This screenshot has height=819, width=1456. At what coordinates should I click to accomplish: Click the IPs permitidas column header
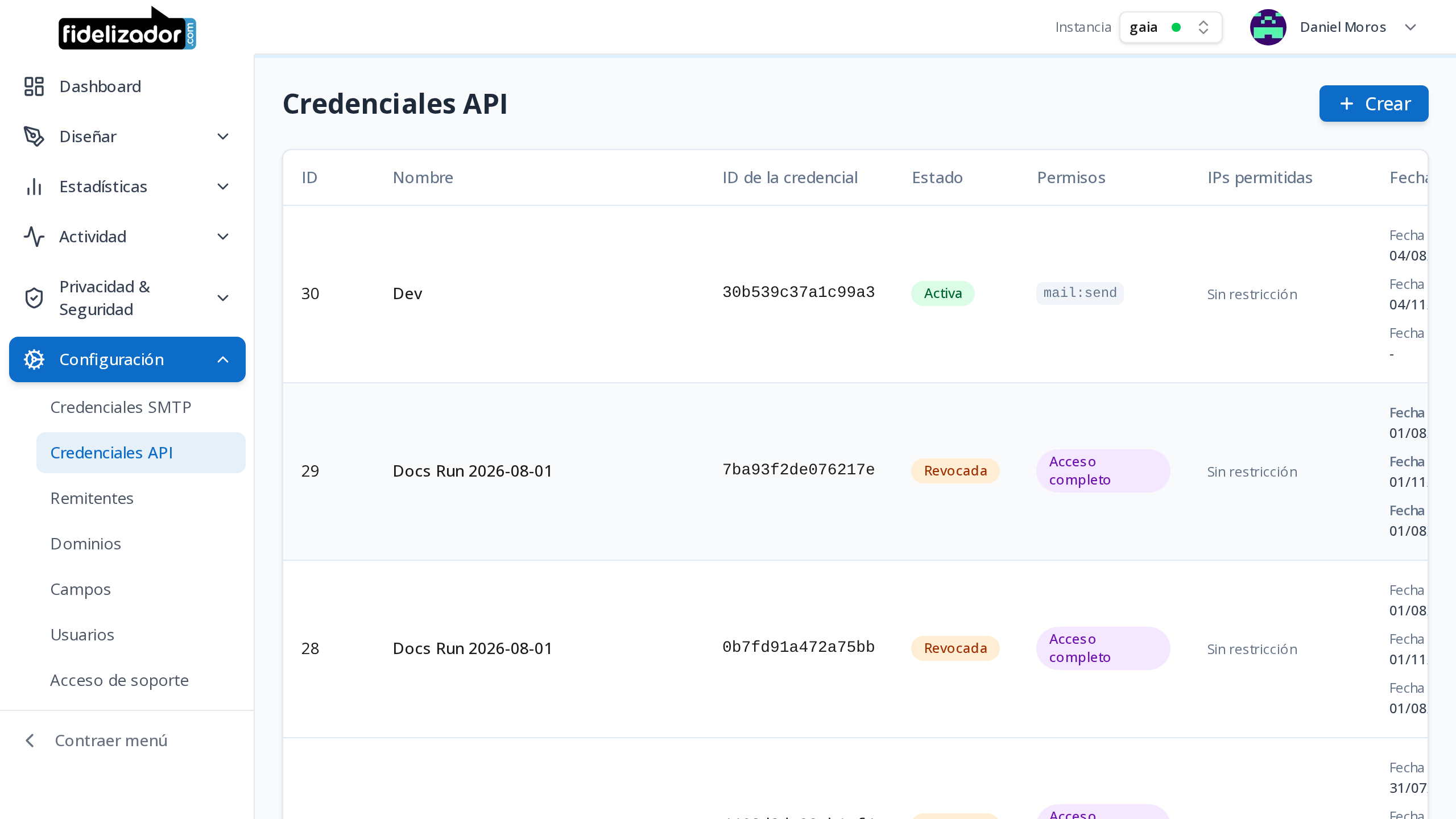pyautogui.click(x=1260, y=177)
